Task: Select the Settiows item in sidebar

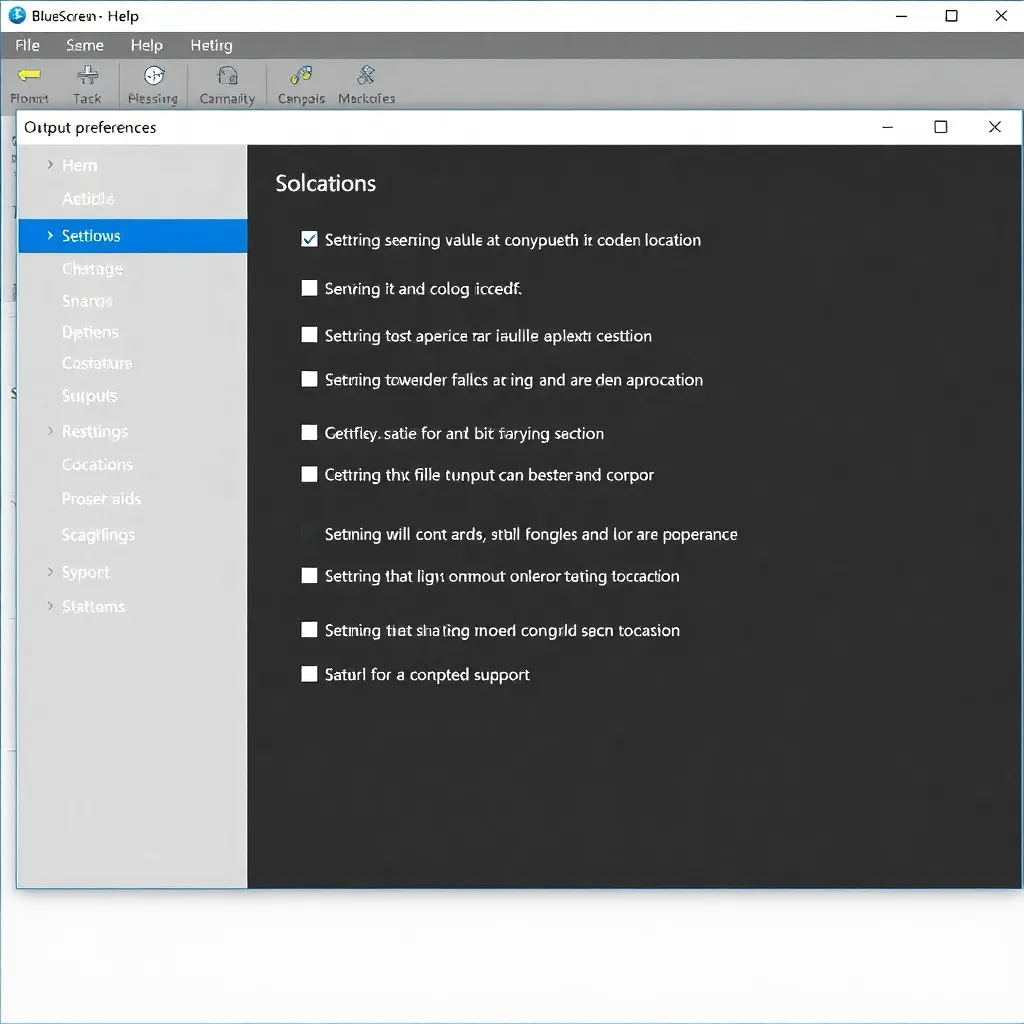Action: (91, 236)
